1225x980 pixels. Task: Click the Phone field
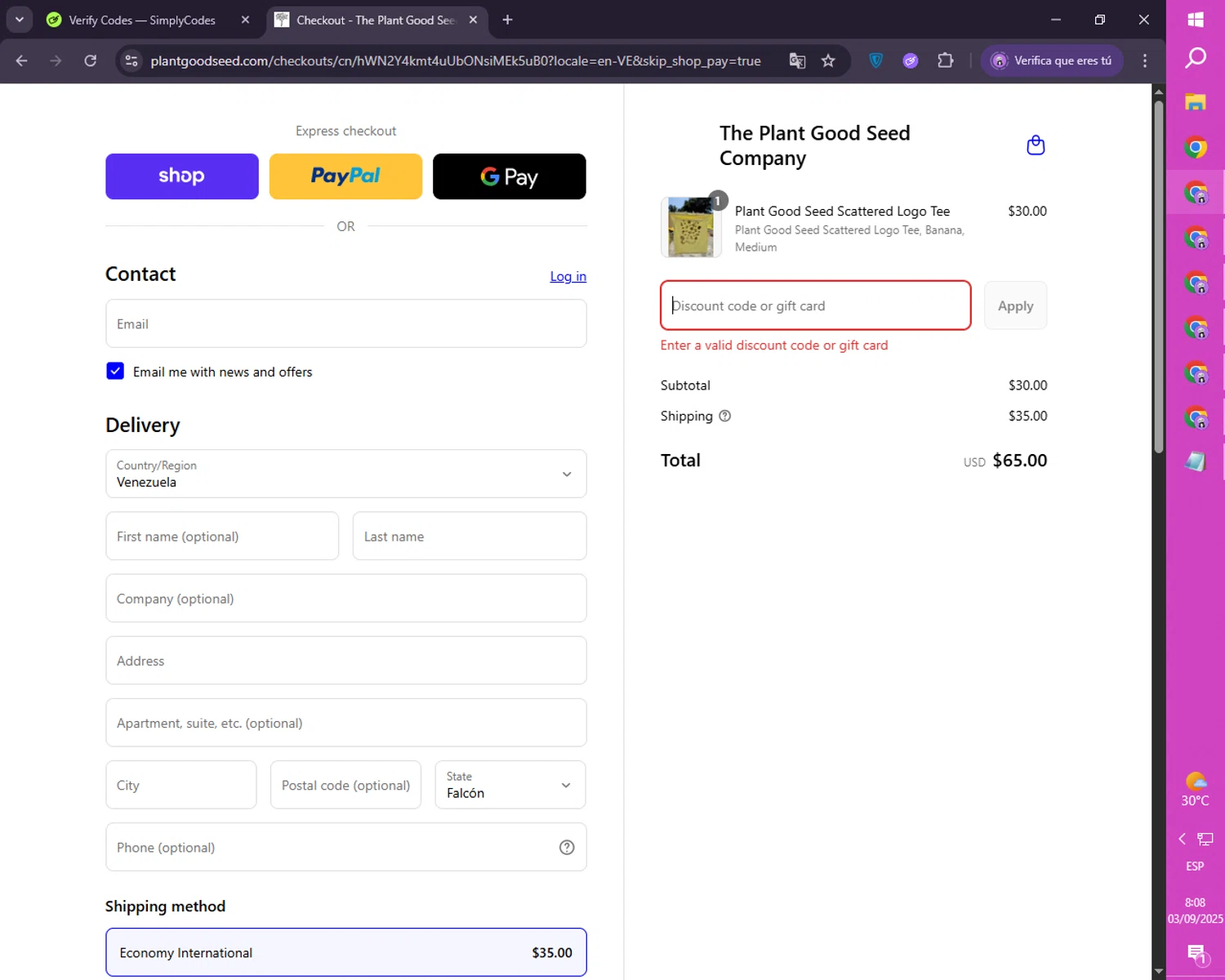pyautogui.click(x=346, y=847)
